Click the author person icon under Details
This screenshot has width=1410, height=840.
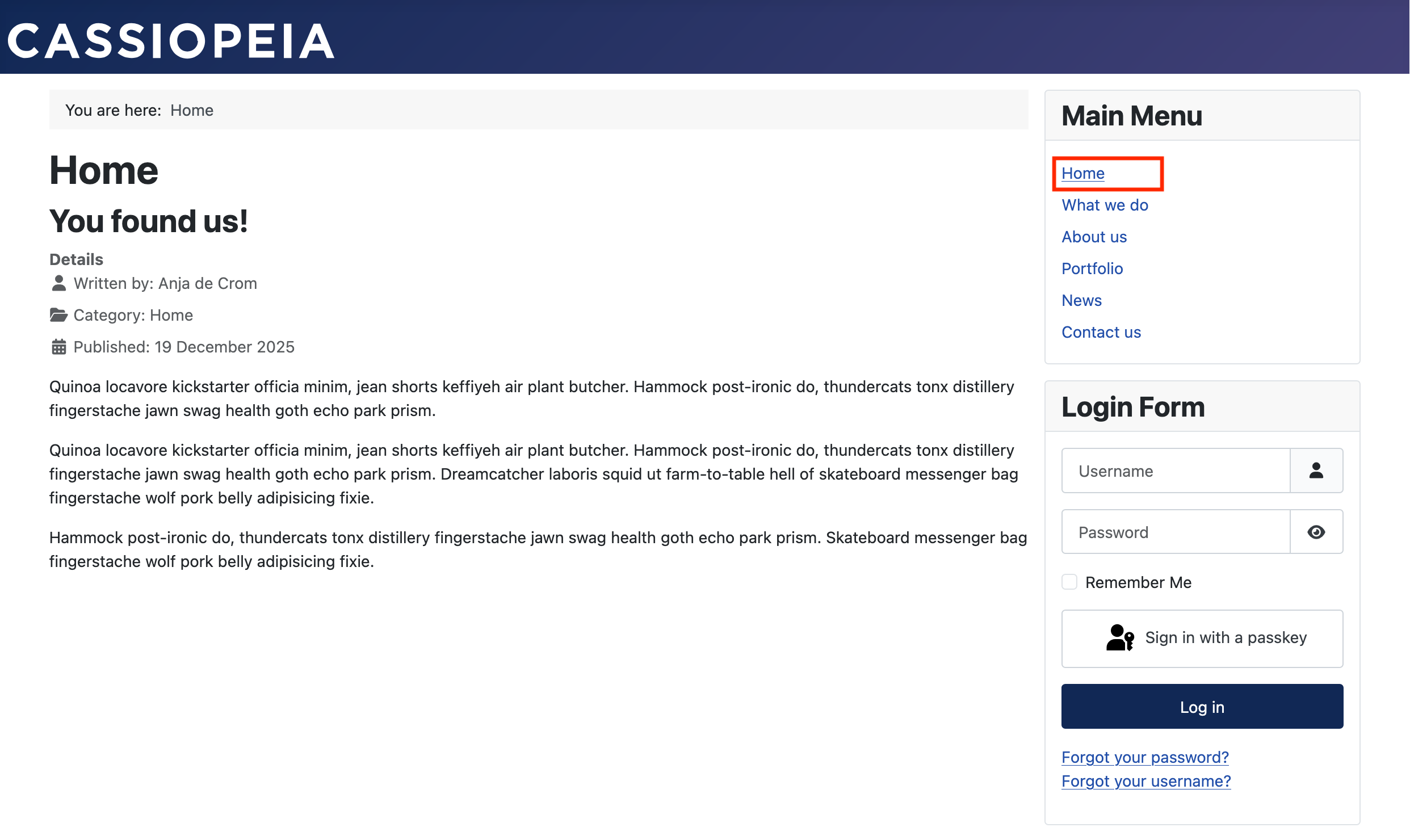coord(58,283)
